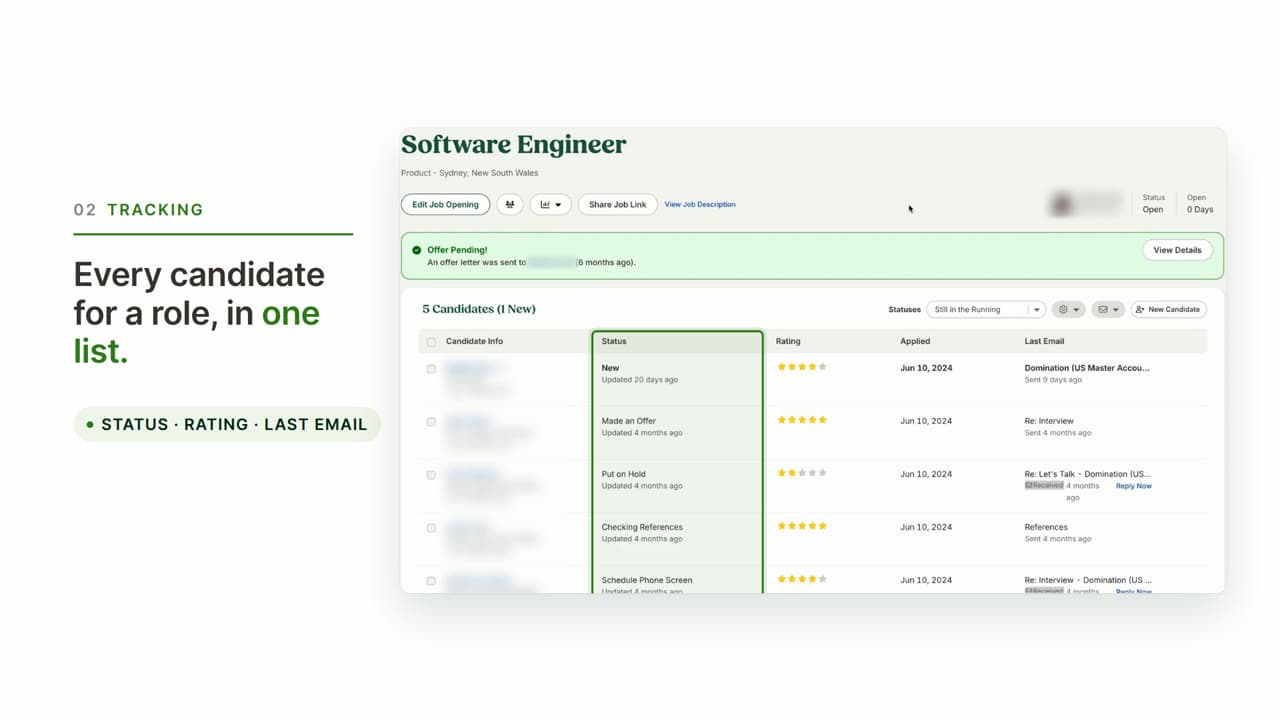This screenshot has height=720, width=1280.
Task: Open the View Job Description link
Action: [700, 205]
